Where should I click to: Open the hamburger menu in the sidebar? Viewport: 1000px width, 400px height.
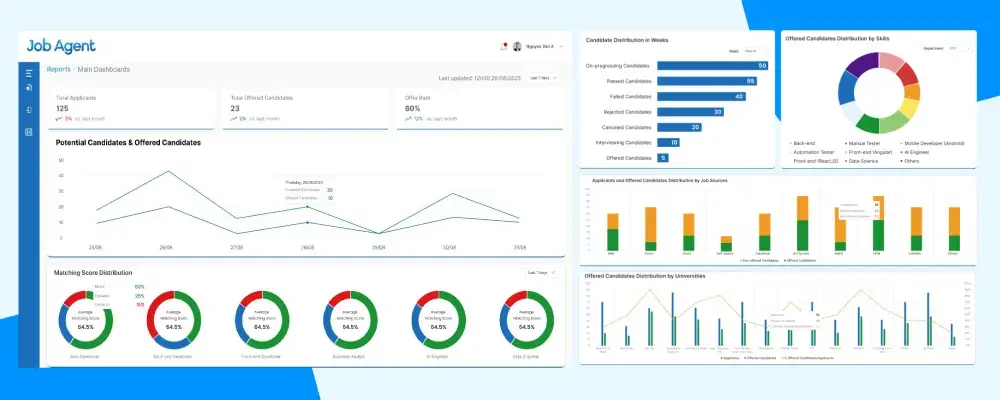coord(29,73)
